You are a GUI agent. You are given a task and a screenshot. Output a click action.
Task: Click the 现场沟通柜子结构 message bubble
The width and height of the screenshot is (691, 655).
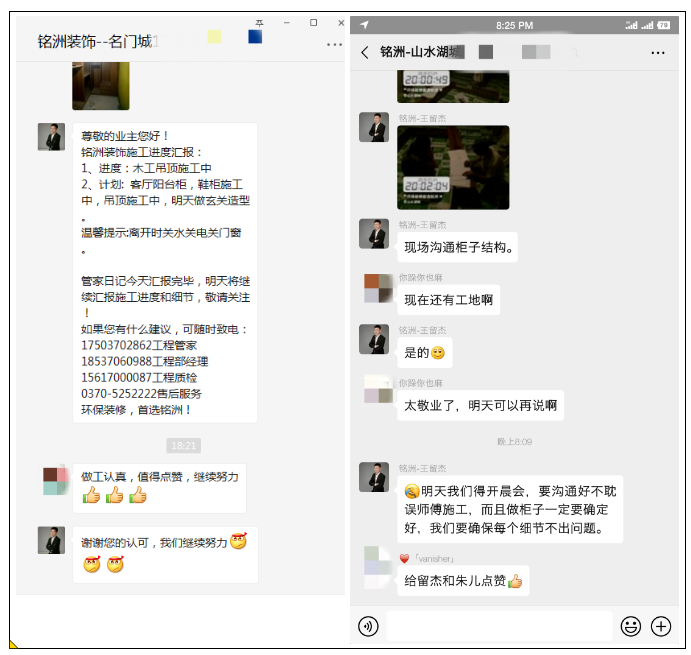[460, 247]
